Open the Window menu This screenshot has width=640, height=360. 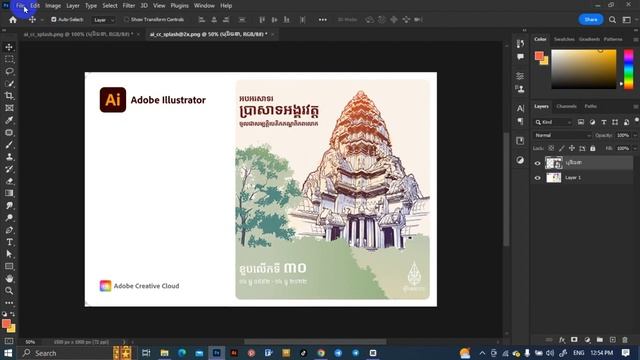204,6
